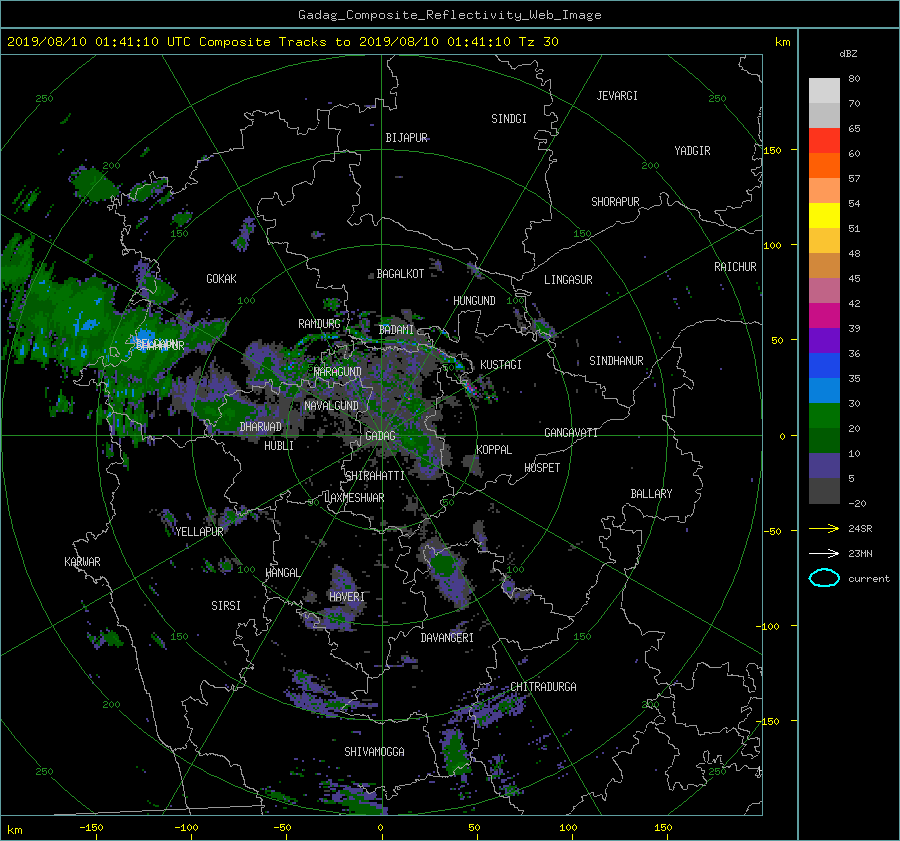The image size is (900, 841).
Task: Click the SINDHANUR city label
Action: click(616, 361)
